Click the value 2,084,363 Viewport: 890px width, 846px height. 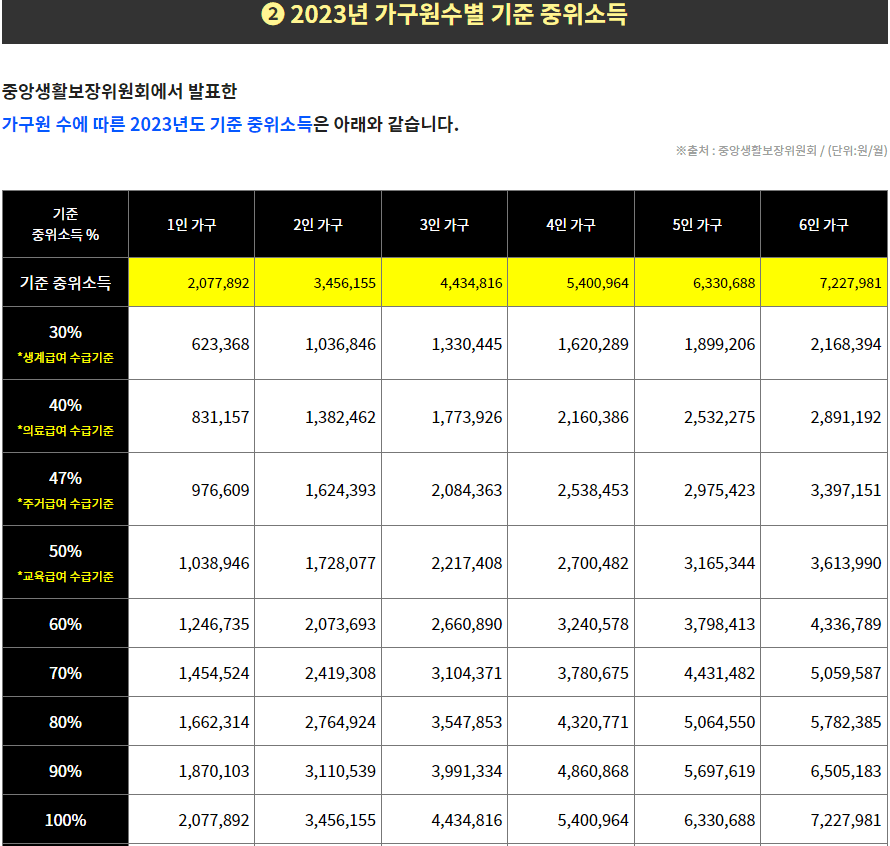click(467, 490)
